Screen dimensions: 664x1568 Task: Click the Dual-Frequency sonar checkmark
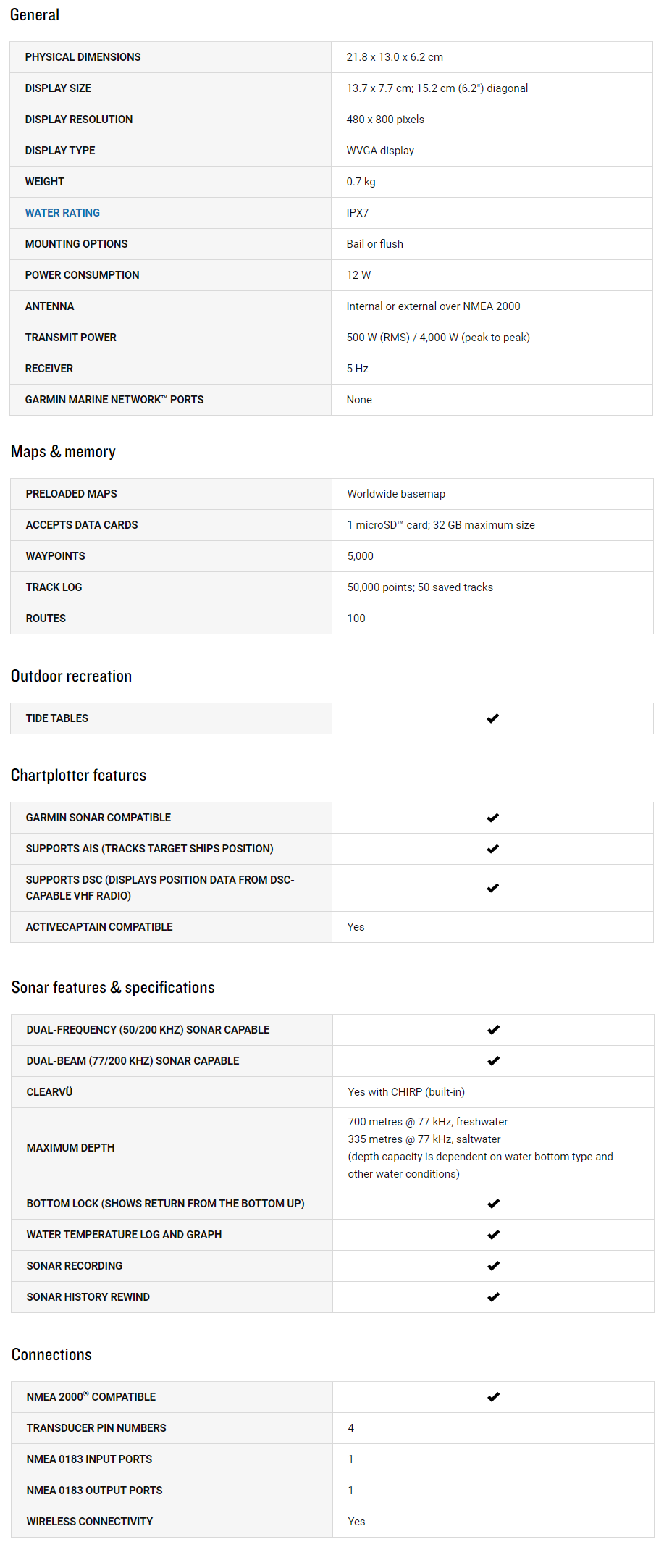click(494, 1030)
